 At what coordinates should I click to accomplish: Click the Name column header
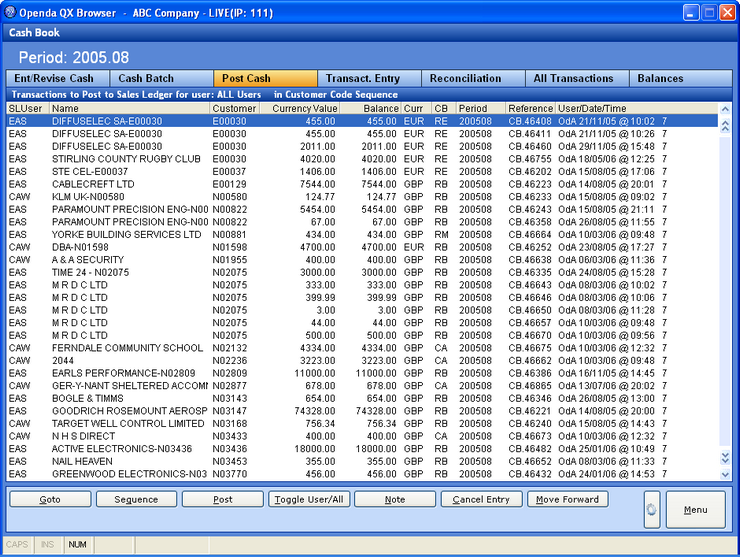[129, 109]
